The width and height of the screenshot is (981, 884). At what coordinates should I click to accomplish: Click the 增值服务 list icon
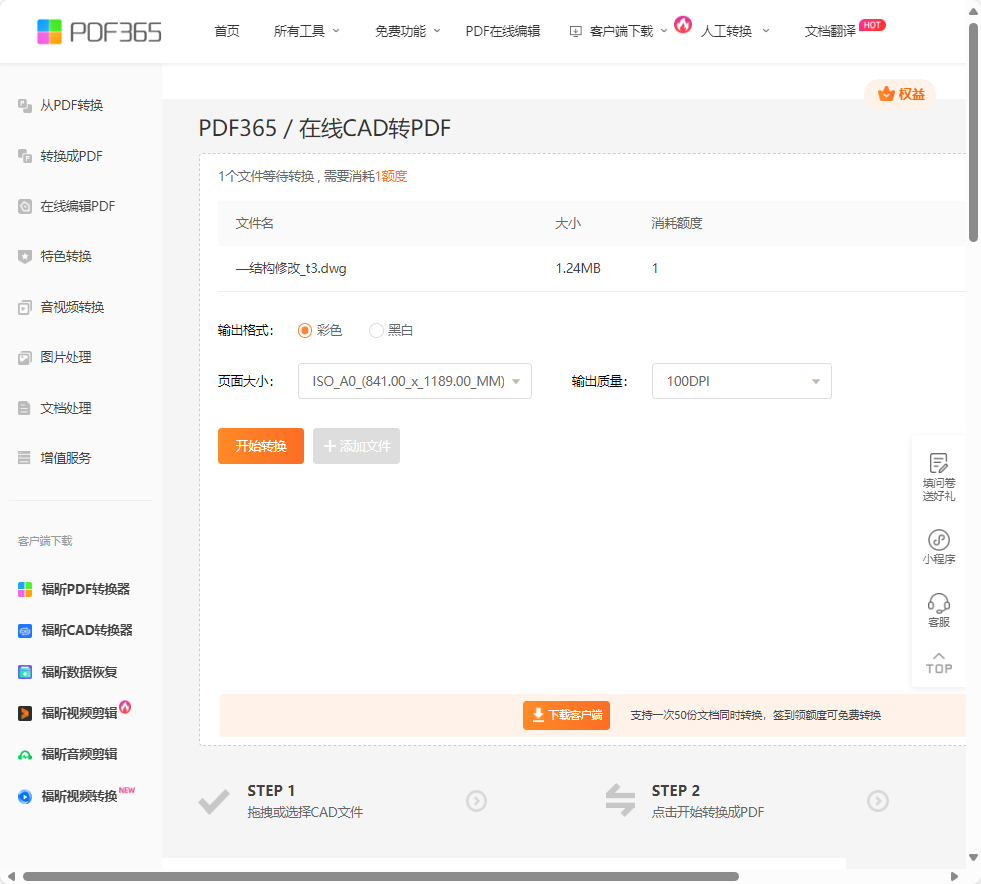pyautogui.click(x=24, y=458)
